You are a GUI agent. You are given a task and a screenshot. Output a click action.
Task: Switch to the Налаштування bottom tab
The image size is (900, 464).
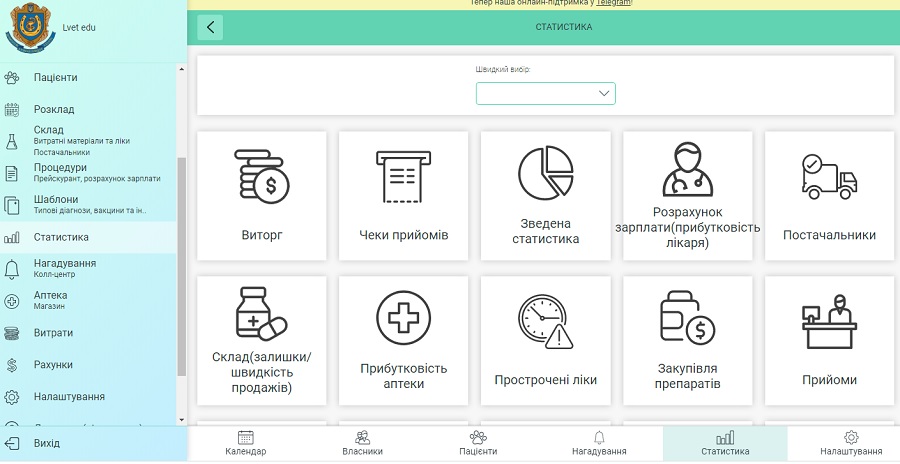[851, 443]
